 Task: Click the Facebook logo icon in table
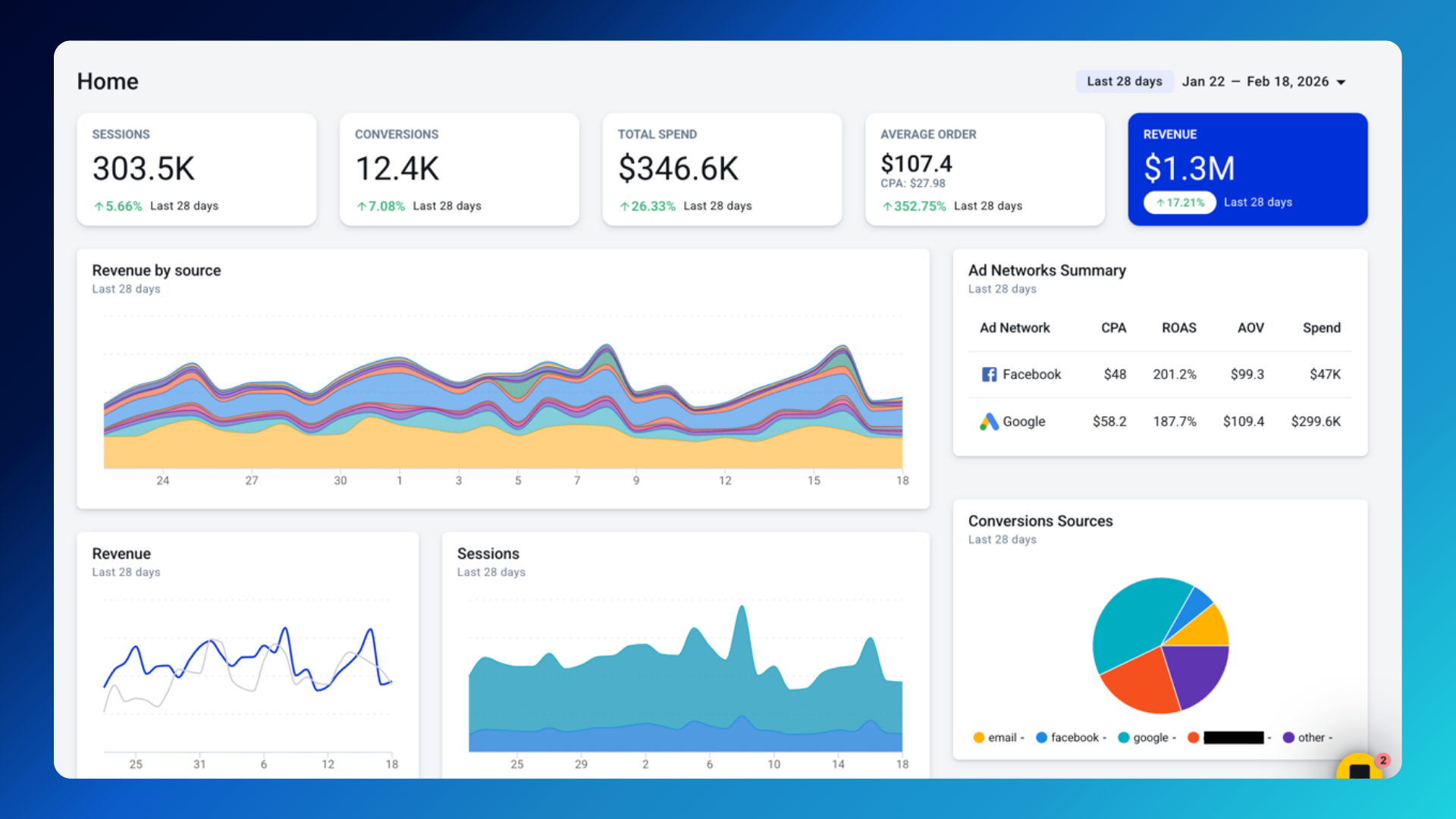989,375
